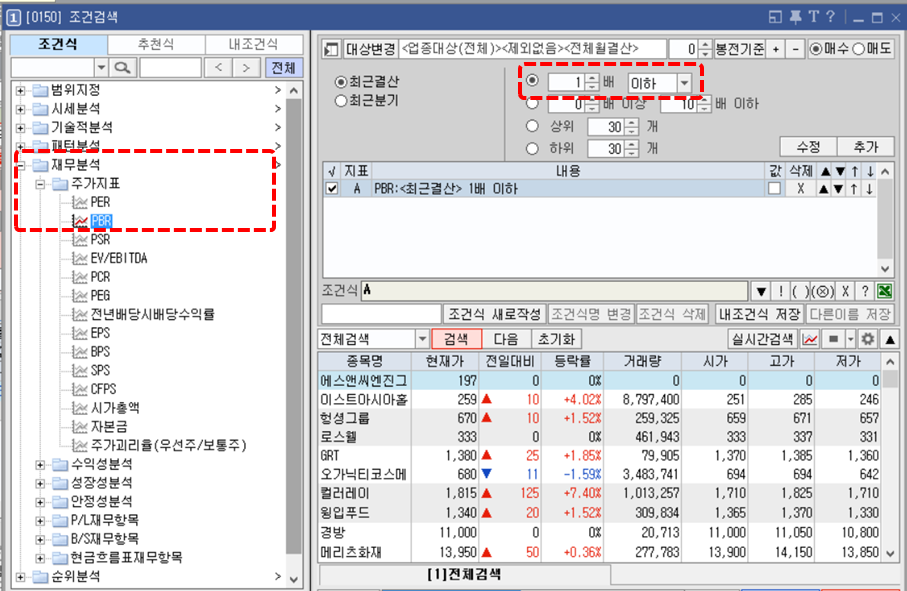The width and height of the screenshot is (907, 591).
Task: Select the 1 배 이하 radio button
Action: 532,81
